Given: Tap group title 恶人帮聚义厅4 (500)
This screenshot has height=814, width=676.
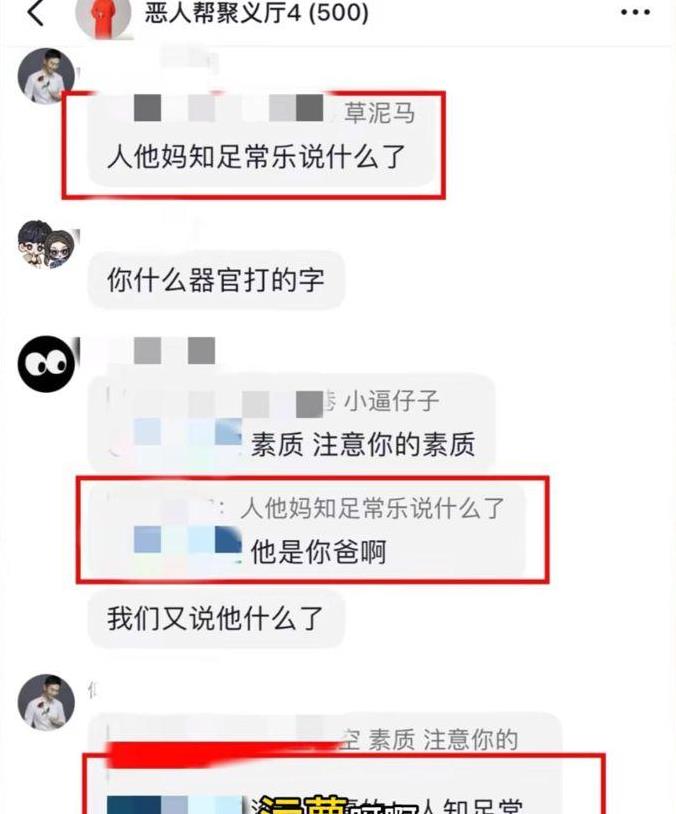Looking at the screenshot, I should click(256, 12).
